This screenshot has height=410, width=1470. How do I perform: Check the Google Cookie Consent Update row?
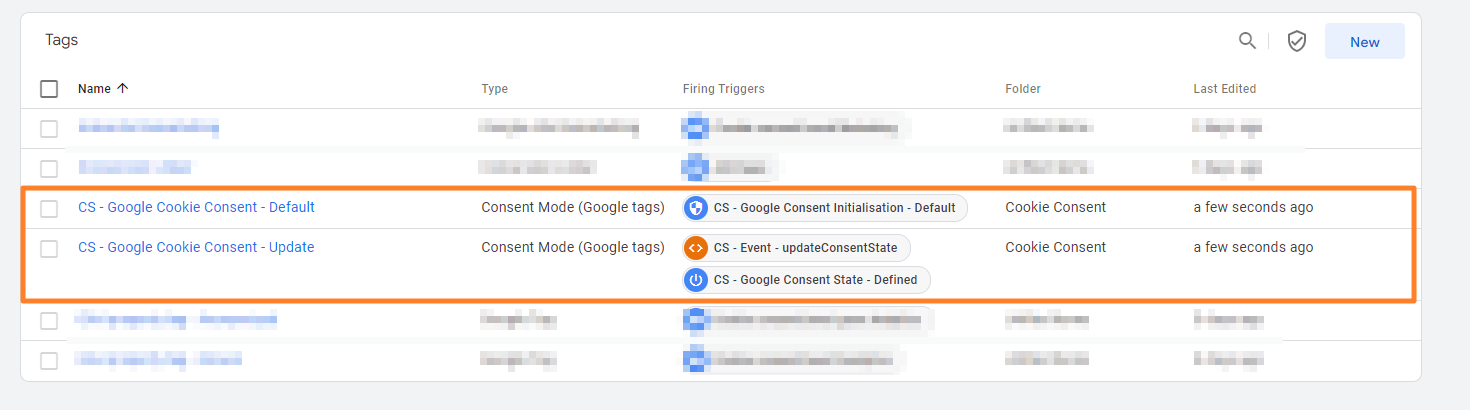coord(49,248)
